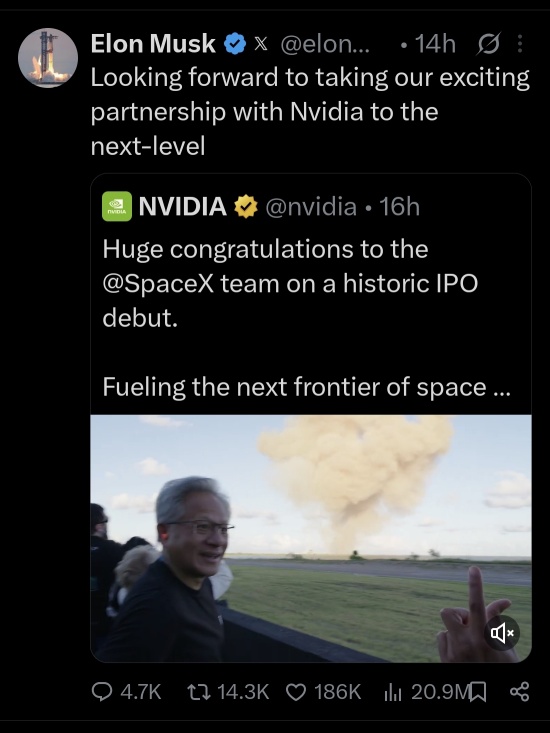Click the blue verified checkmark badge
Viewport: 550px width, 733px height.
(235, 44)
